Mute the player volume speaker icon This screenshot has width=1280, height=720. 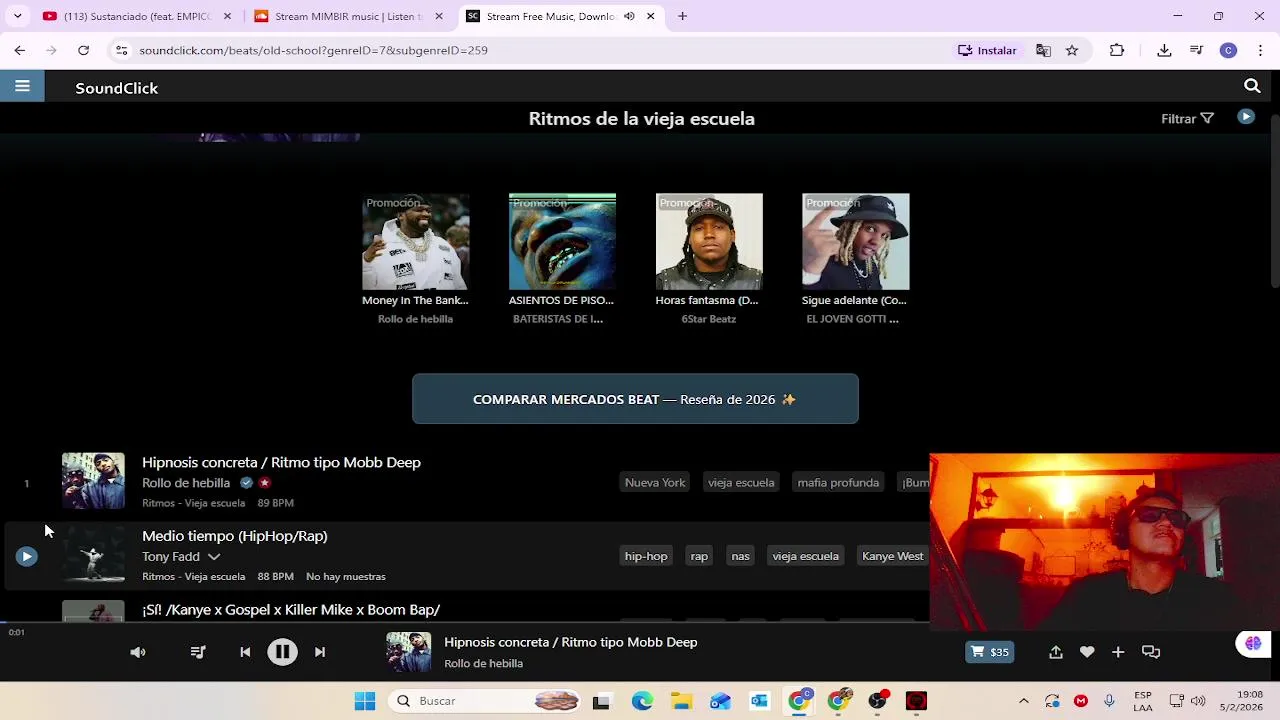[138, 652]
